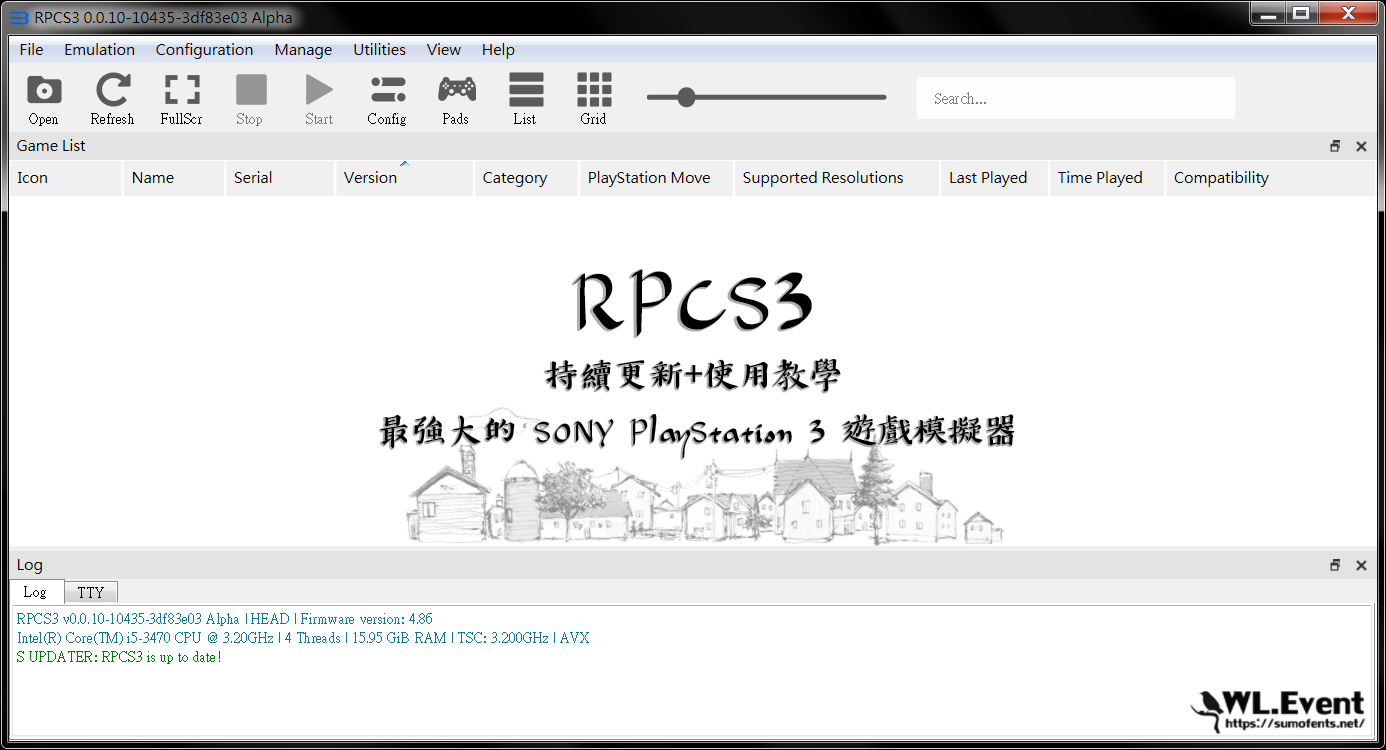The height and width of the screenshot is (750, 1386).
Task: Switch to Grid view mode
Action: point(594,99)
